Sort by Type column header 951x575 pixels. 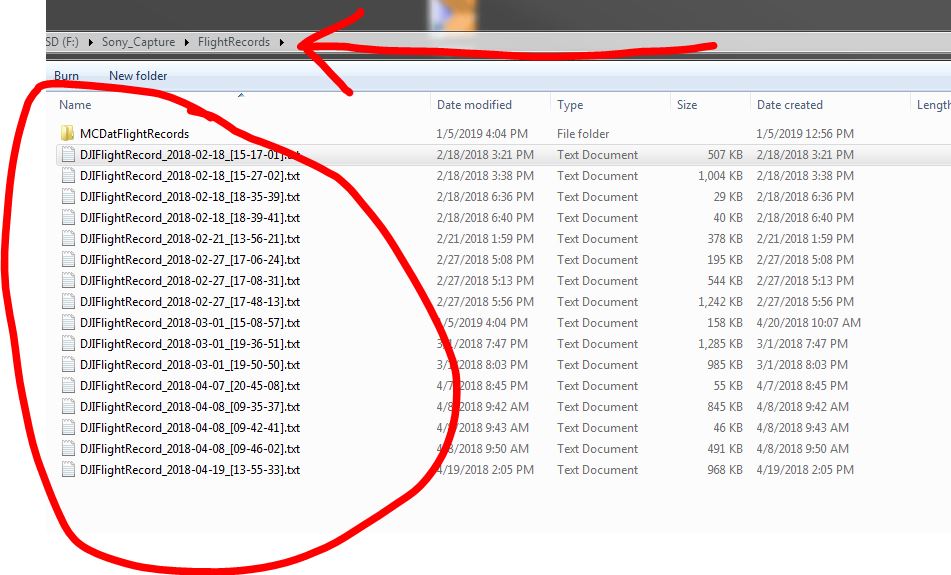tap(570, 104)
